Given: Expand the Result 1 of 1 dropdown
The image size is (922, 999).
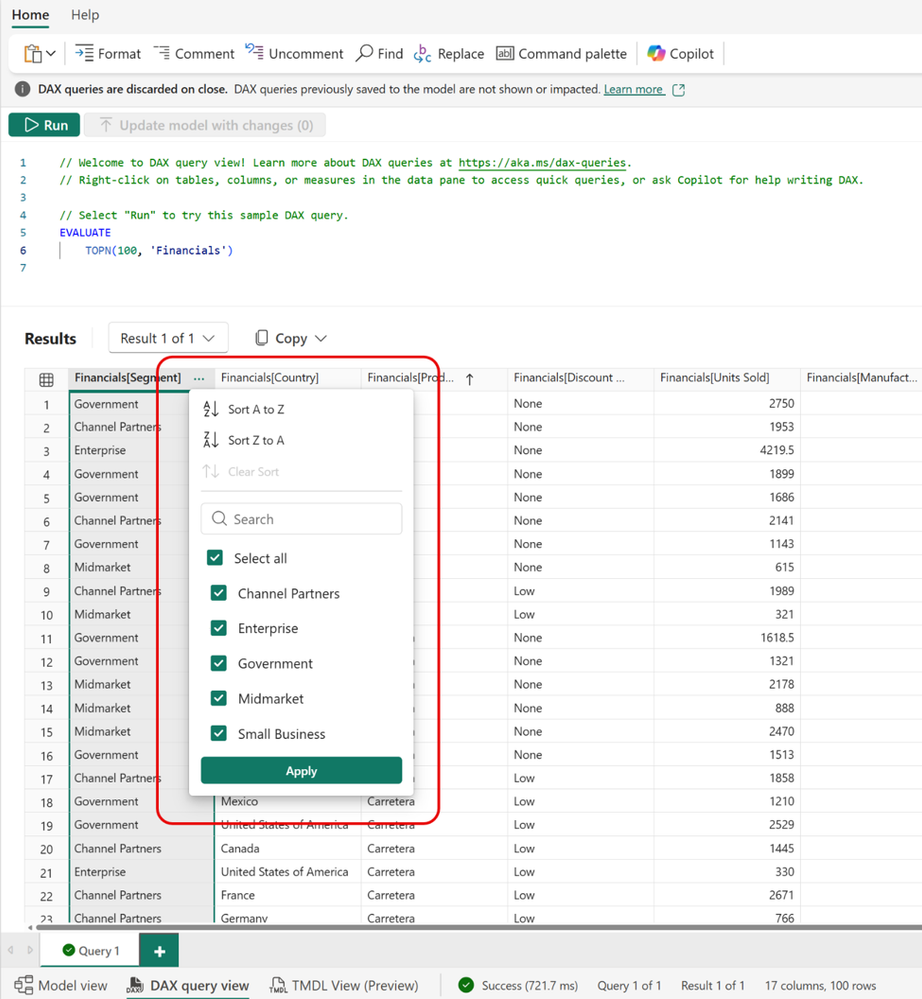Looking at the screenshot, I should tap(168, 338).
